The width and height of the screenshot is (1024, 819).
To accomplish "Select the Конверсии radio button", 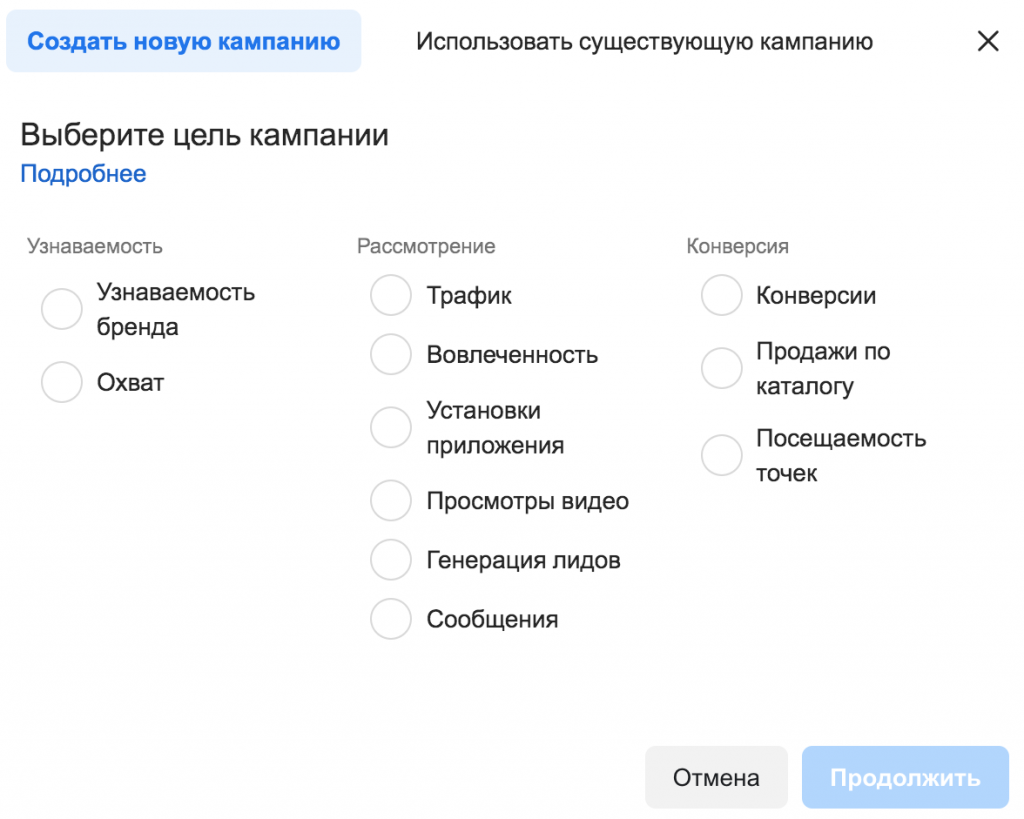I will click(x=721, y=295).
